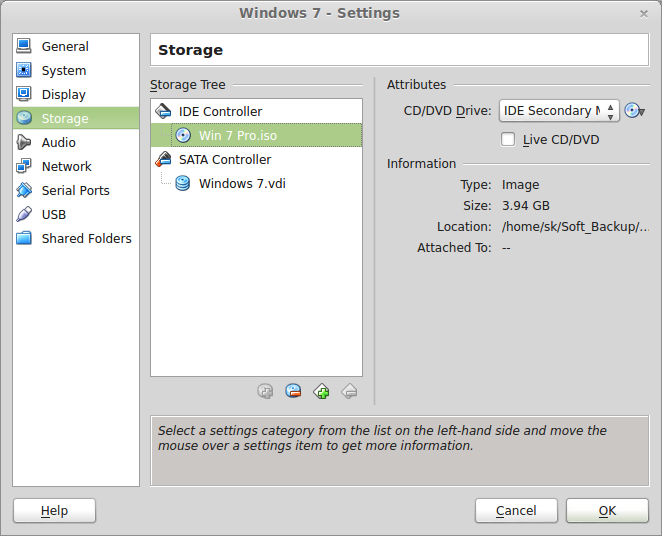The height and width of the screenshot is (536, 662).
Task: Select the Network settings category
Action: click(66, 166)
